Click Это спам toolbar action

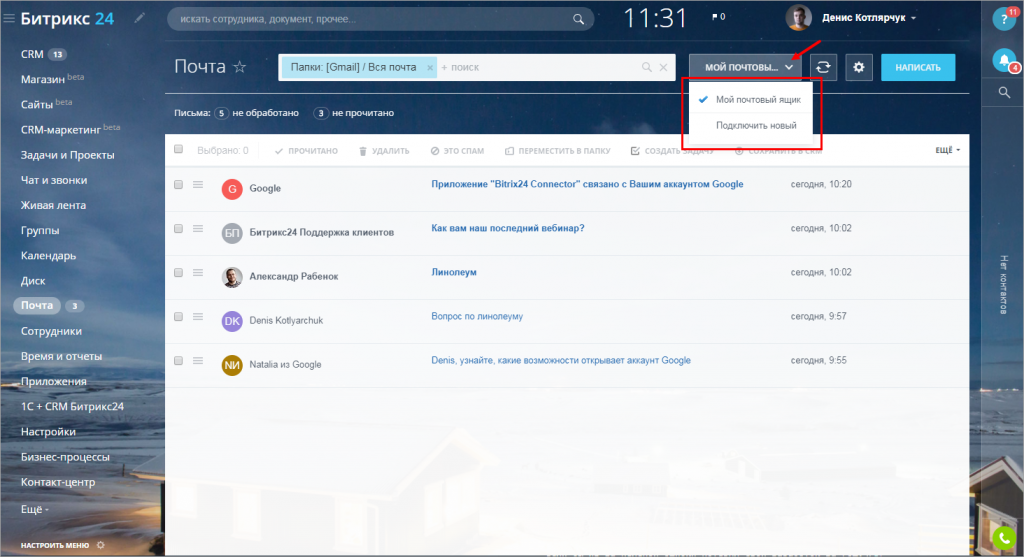click(457, 151)
